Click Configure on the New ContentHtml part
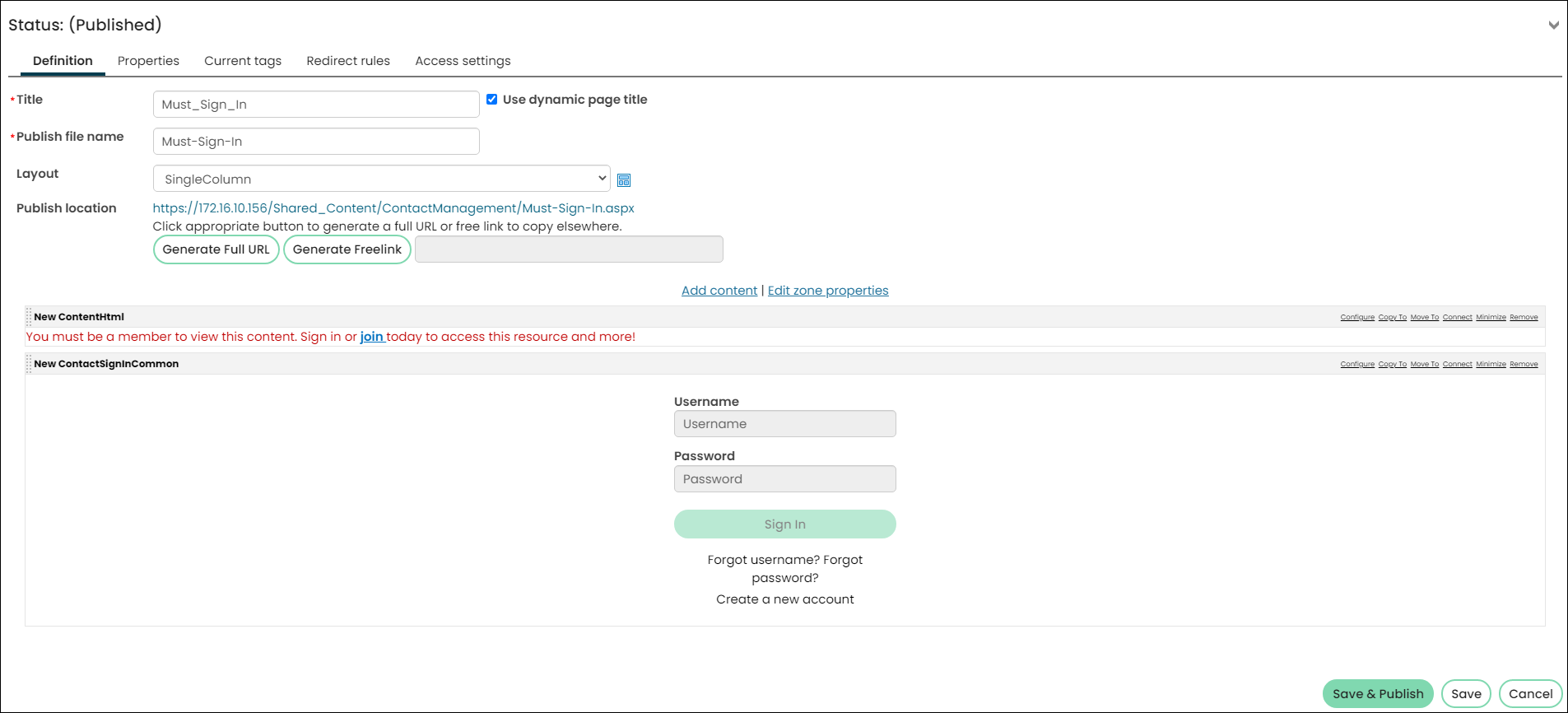Screen dimensions: 1568x713 [1357, 317]
